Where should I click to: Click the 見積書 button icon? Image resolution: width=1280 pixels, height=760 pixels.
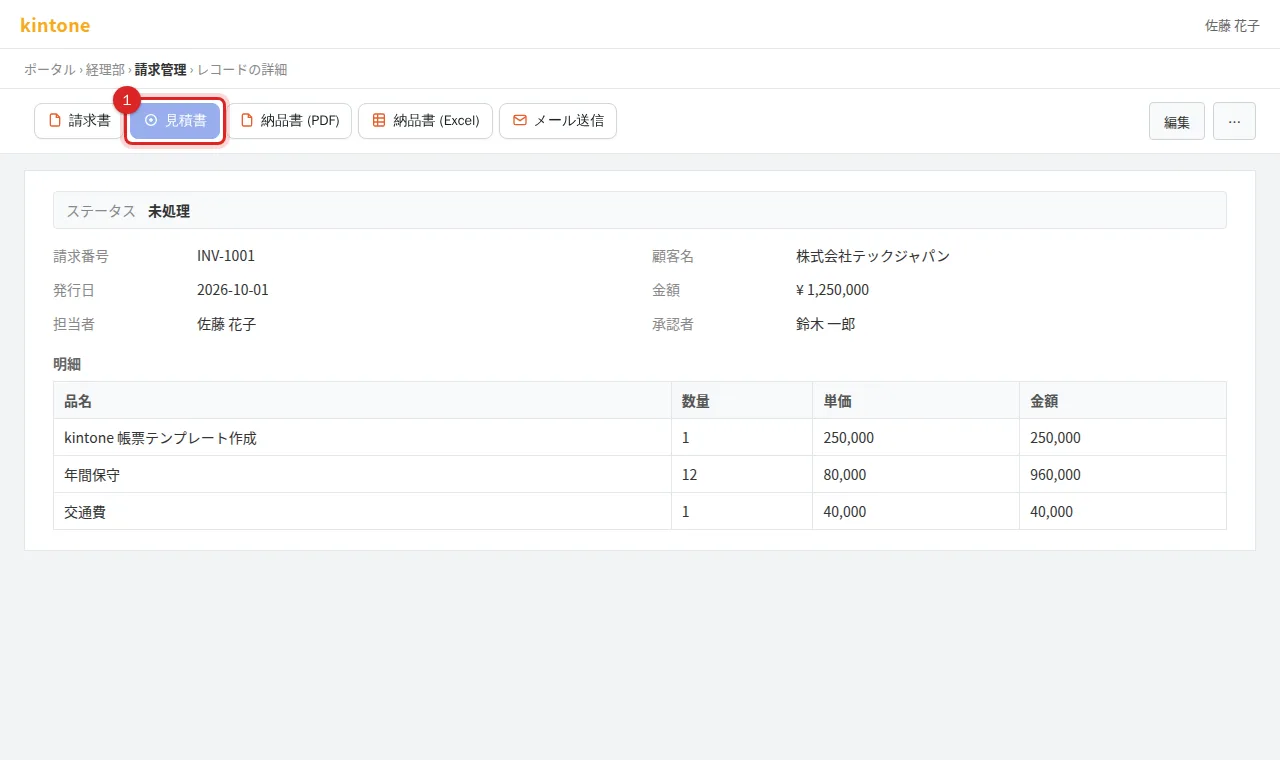tap(151, 121)
